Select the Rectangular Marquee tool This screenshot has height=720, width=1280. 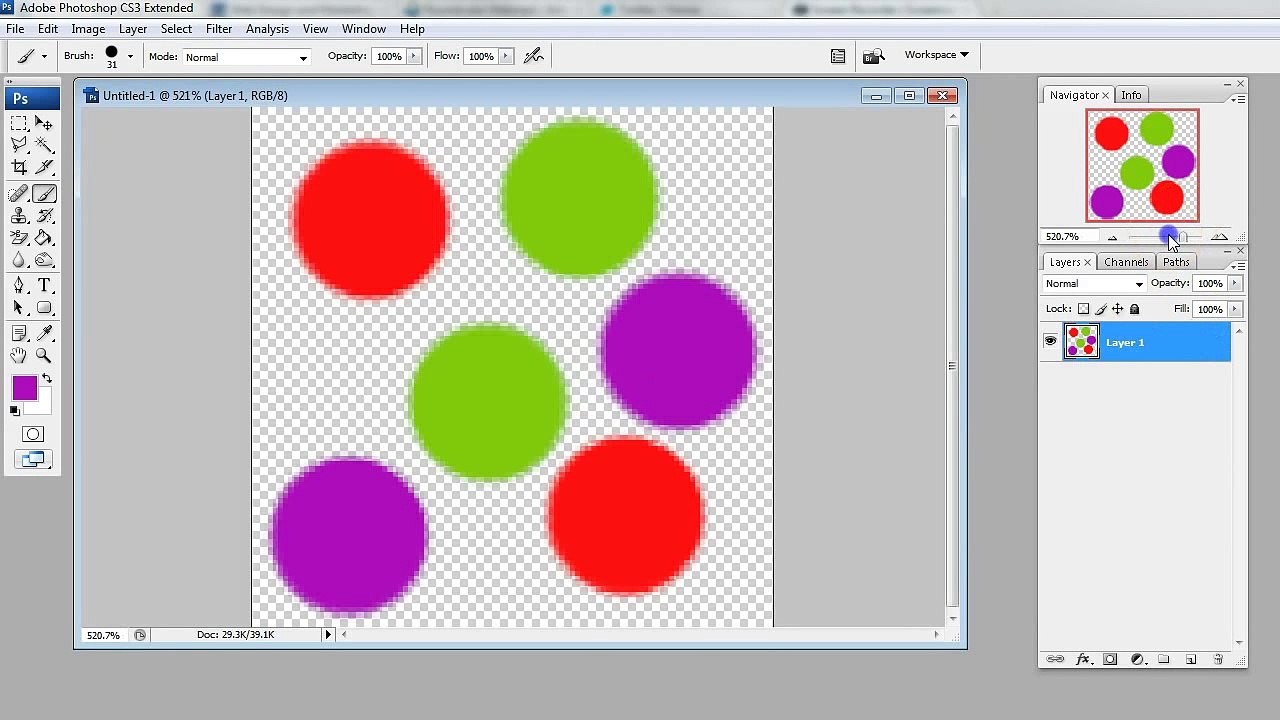(x=19, y=123)
